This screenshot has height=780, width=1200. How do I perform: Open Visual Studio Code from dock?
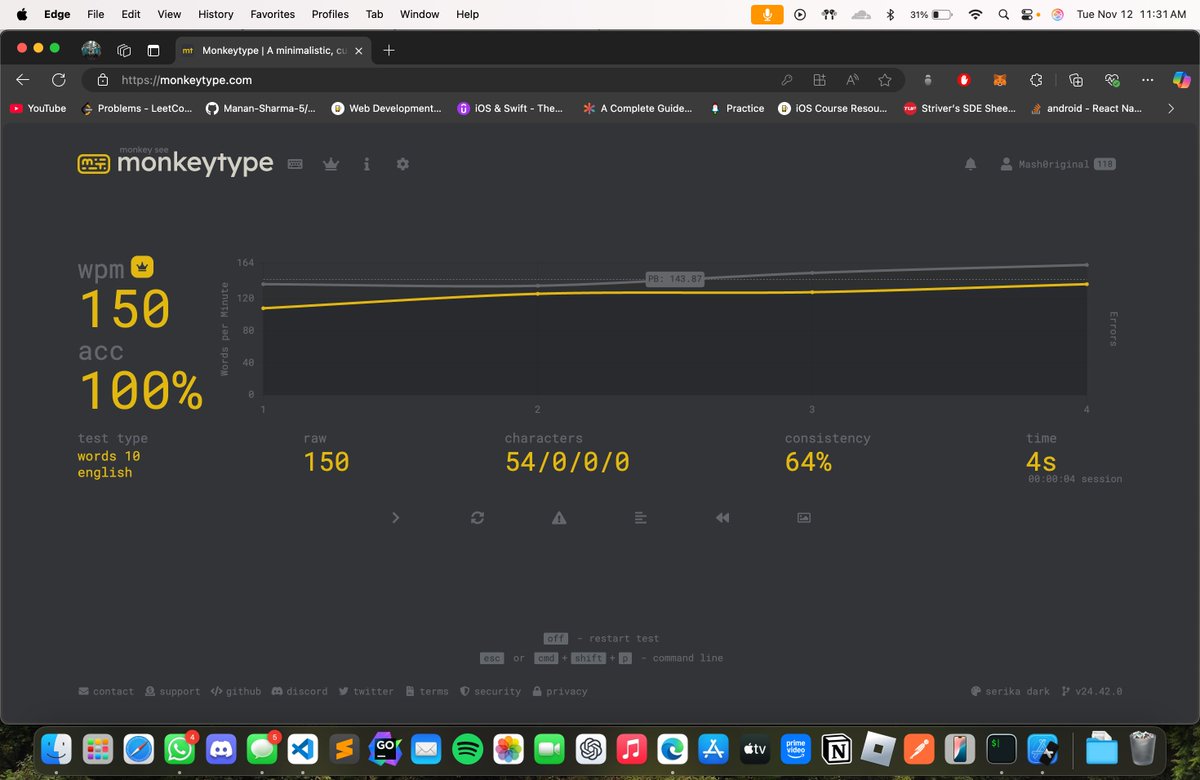click(302, 748)
